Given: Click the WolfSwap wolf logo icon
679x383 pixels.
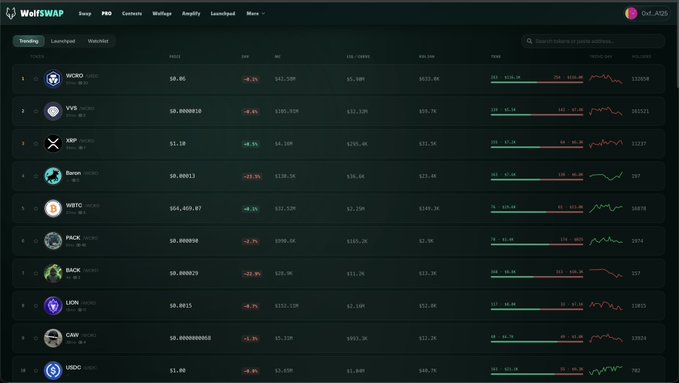Looking at the screenshot, I should 11,13.
